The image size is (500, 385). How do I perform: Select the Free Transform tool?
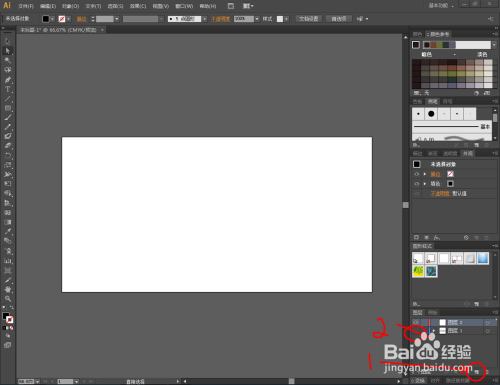click(x=7, y=184)
